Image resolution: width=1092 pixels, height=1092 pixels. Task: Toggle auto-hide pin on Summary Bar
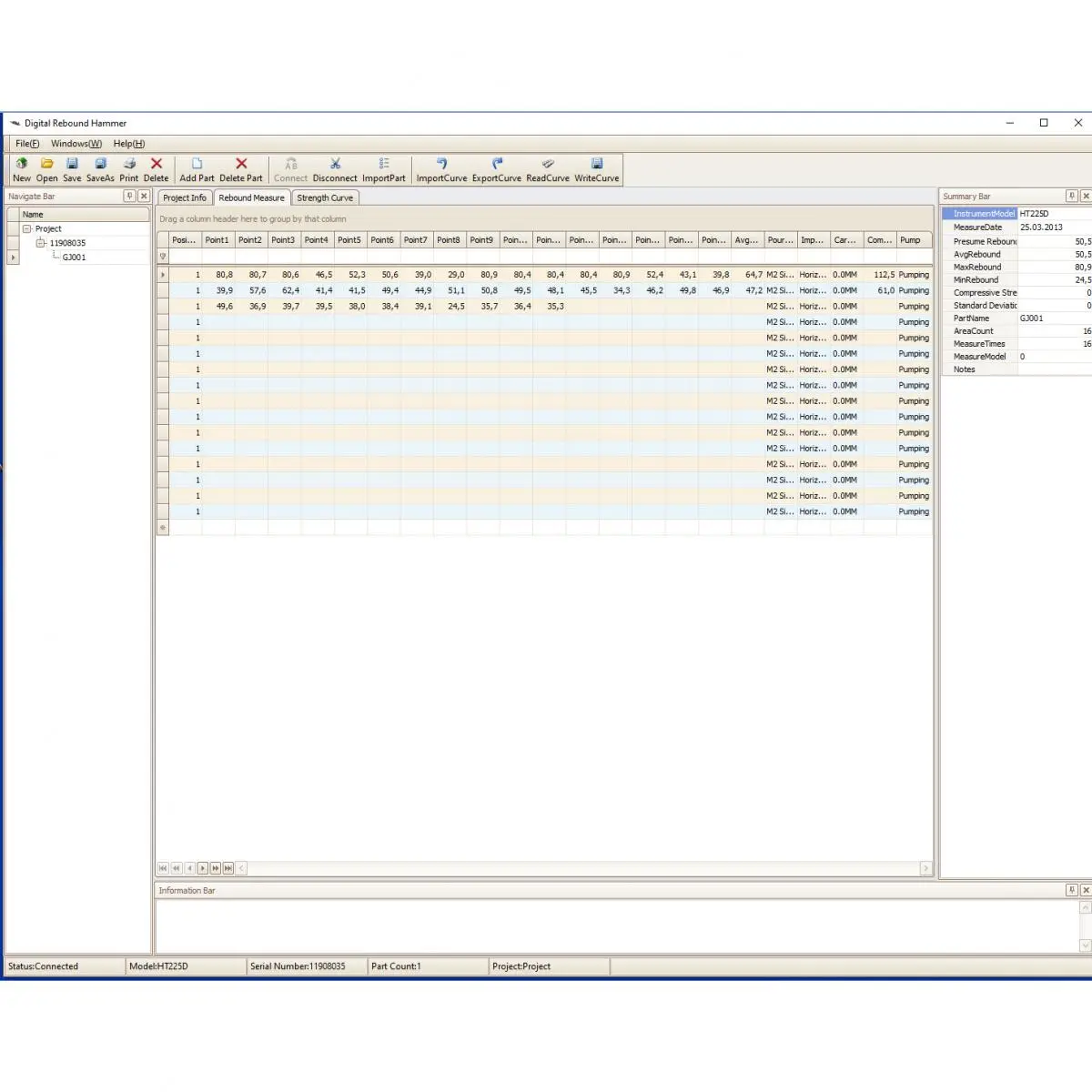(1071, 197)
